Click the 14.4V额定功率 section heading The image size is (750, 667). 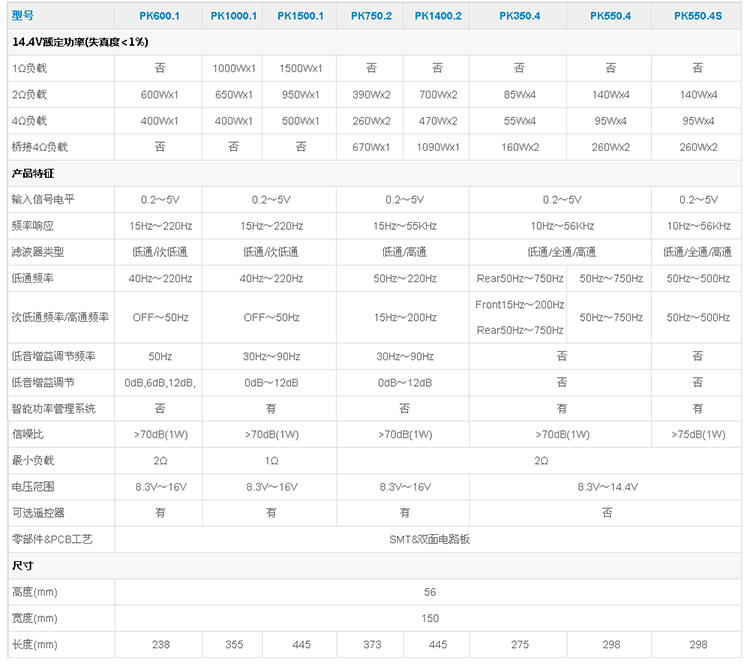(80, 42)
